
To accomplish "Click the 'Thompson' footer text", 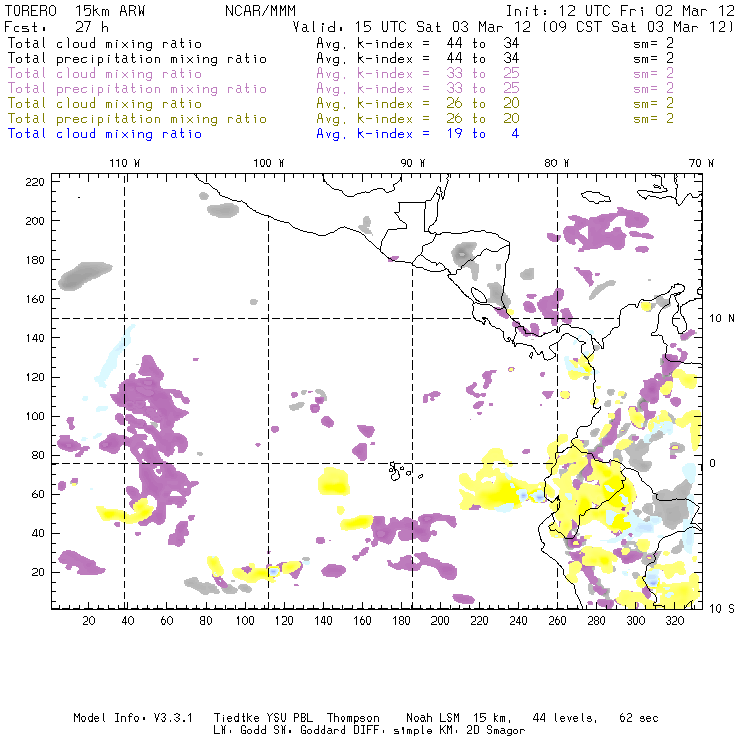I will pyautogui.click(x=353, y=718).
